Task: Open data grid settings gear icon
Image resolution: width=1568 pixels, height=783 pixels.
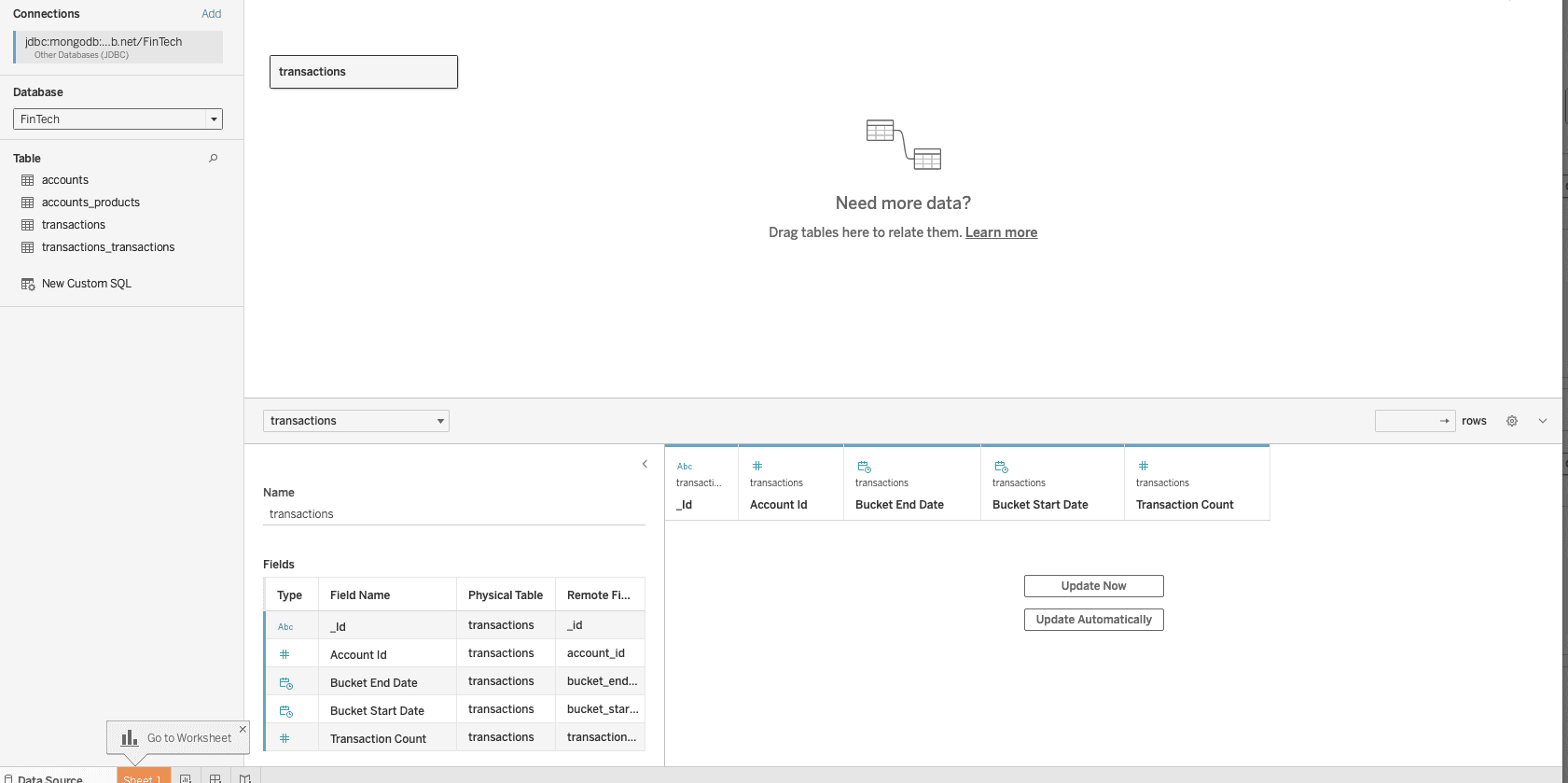Action: tap(1512, 421)
